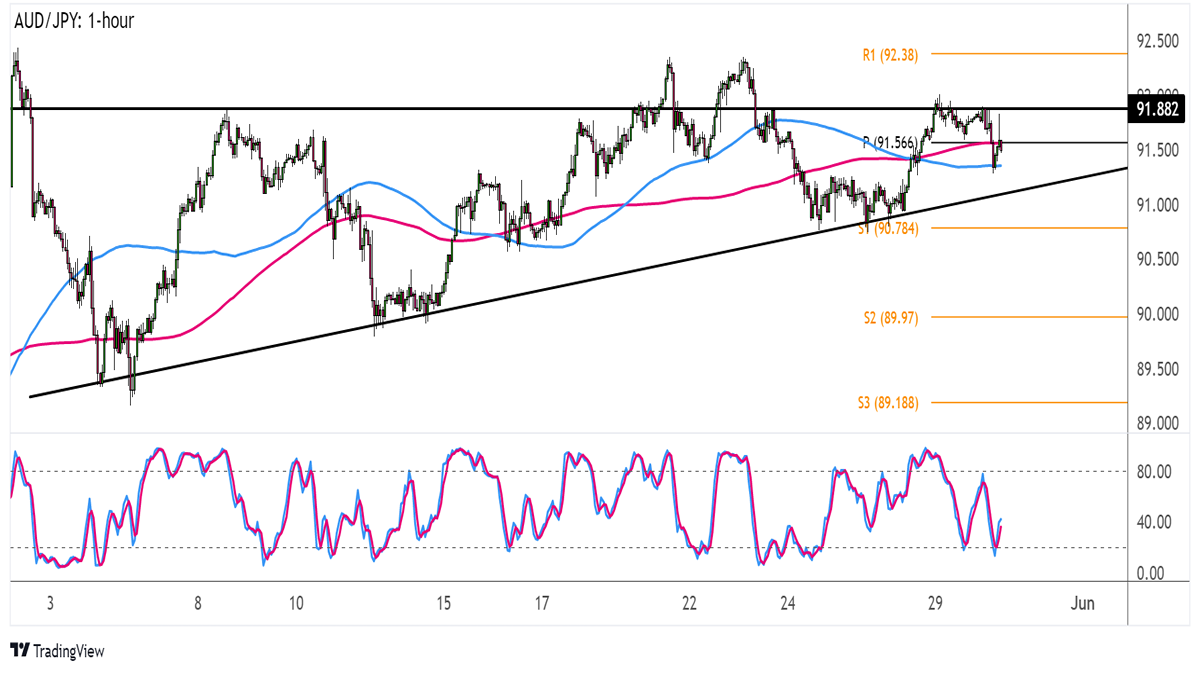Click the TradingView brand name text
Viewport: 1200px width, 675px height.
[68, 651]
